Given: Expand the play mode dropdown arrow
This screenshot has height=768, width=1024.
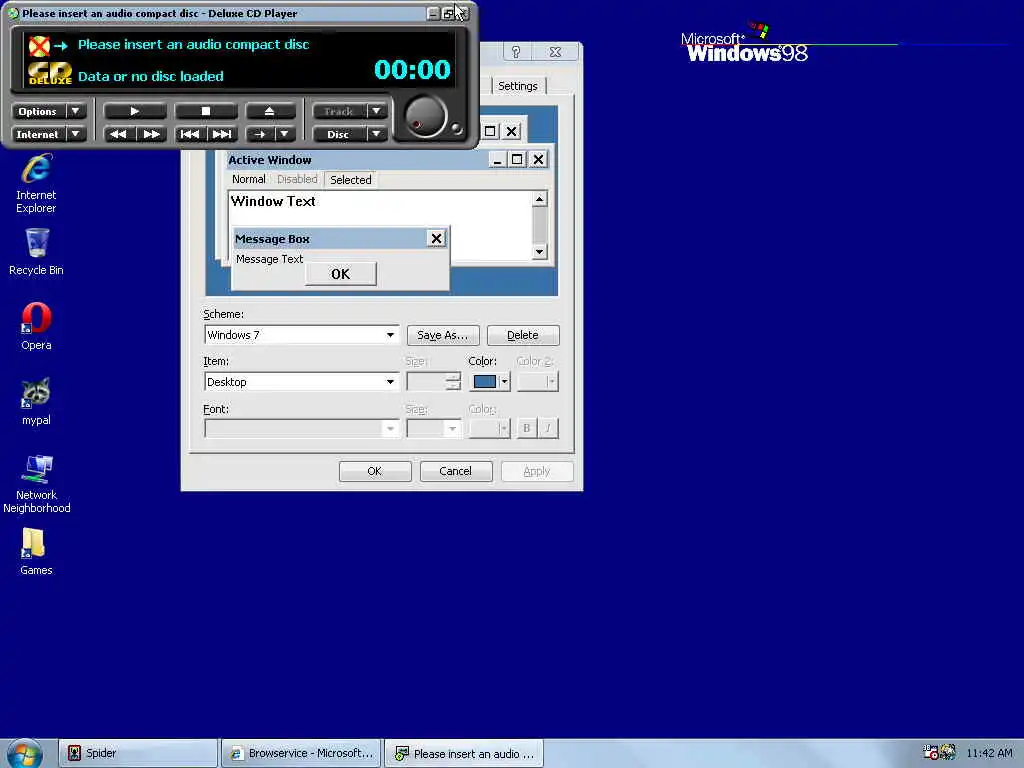Looking at the screenshot, I should [285, 135].
